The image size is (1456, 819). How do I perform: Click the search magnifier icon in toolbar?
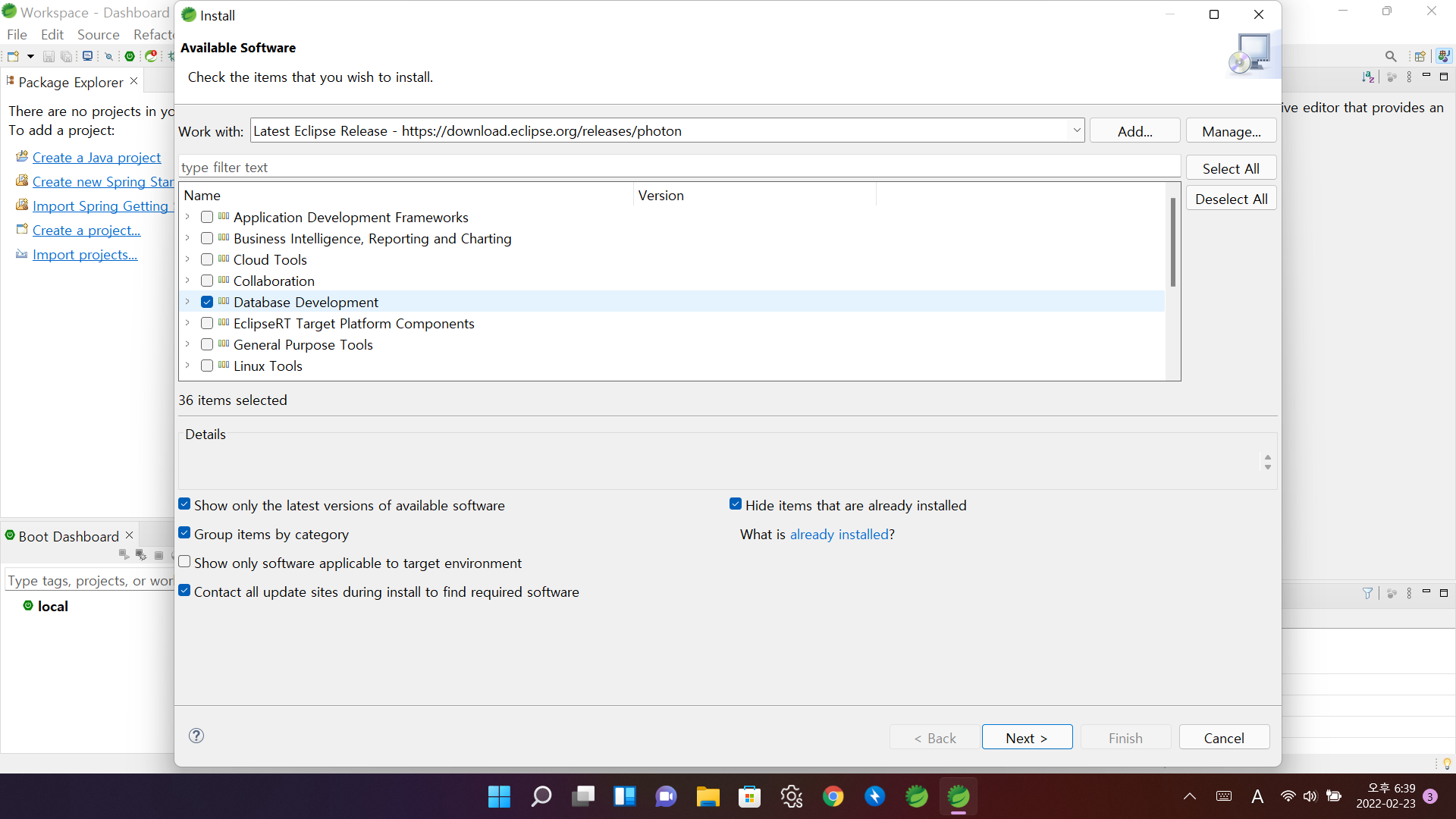1390,56
